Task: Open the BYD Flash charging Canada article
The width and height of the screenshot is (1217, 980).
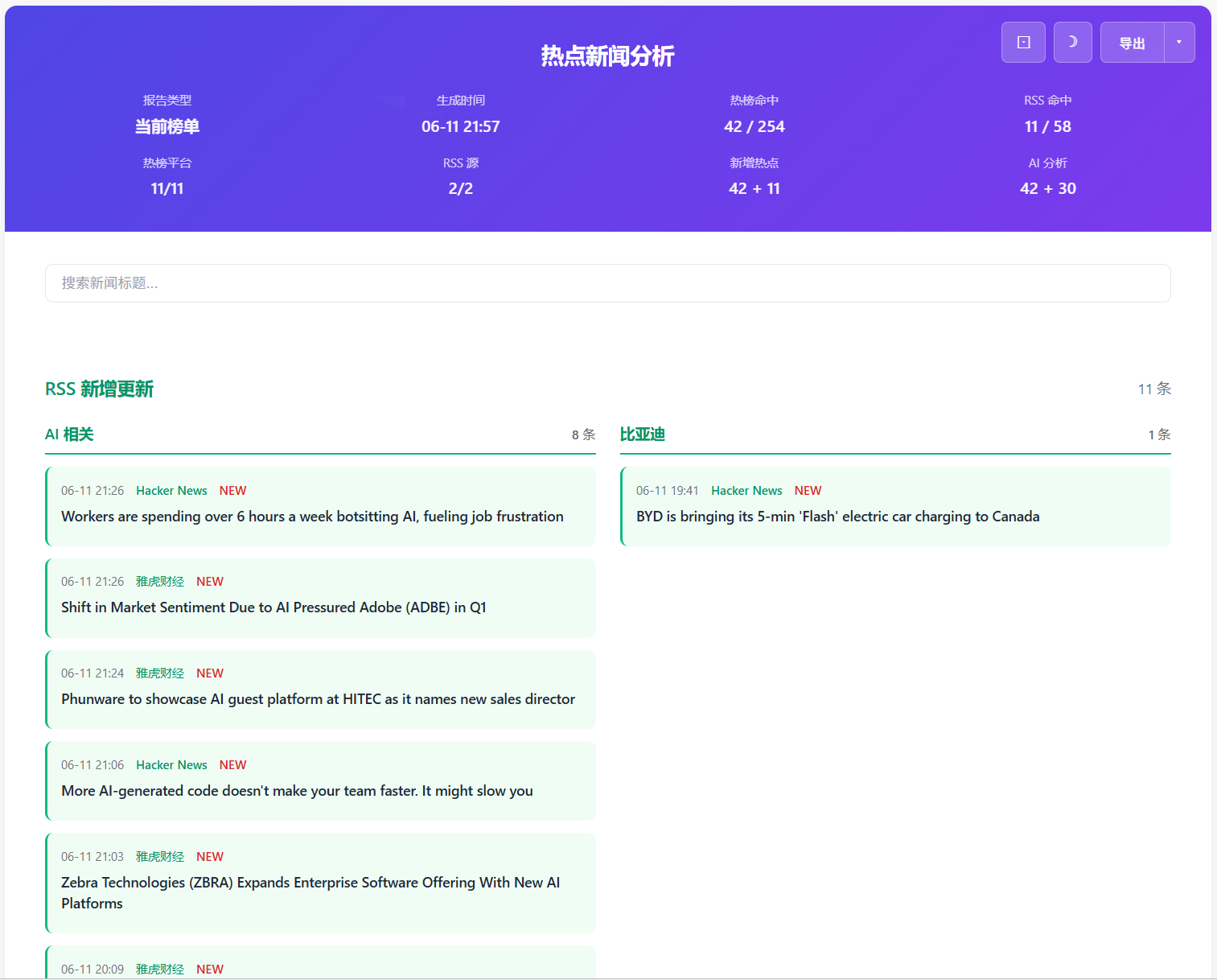Action: pos(837,517)
